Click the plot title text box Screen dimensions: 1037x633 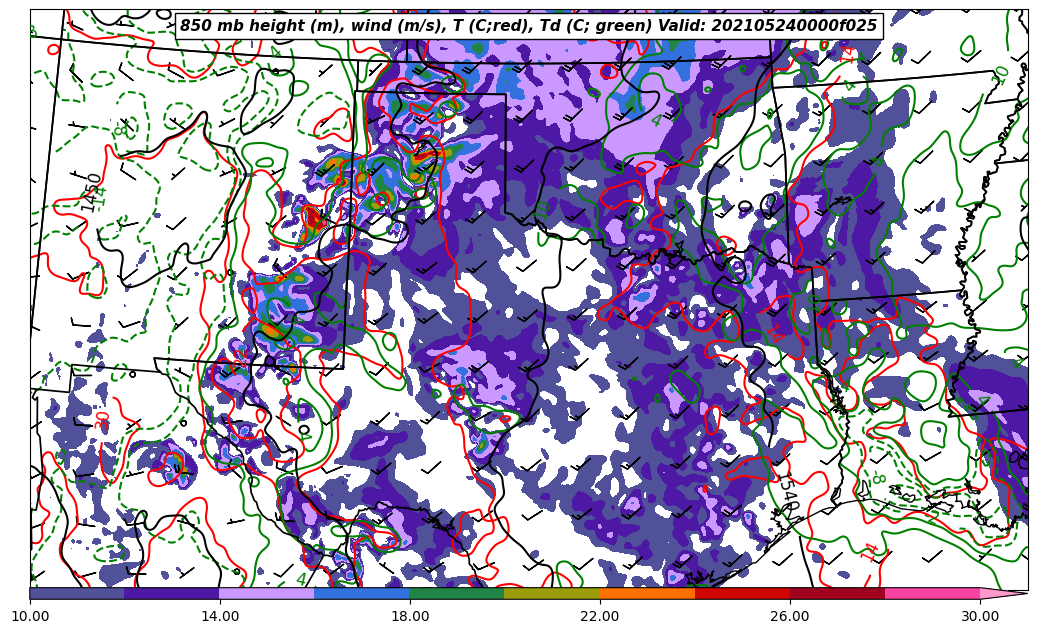pos(528,26)
